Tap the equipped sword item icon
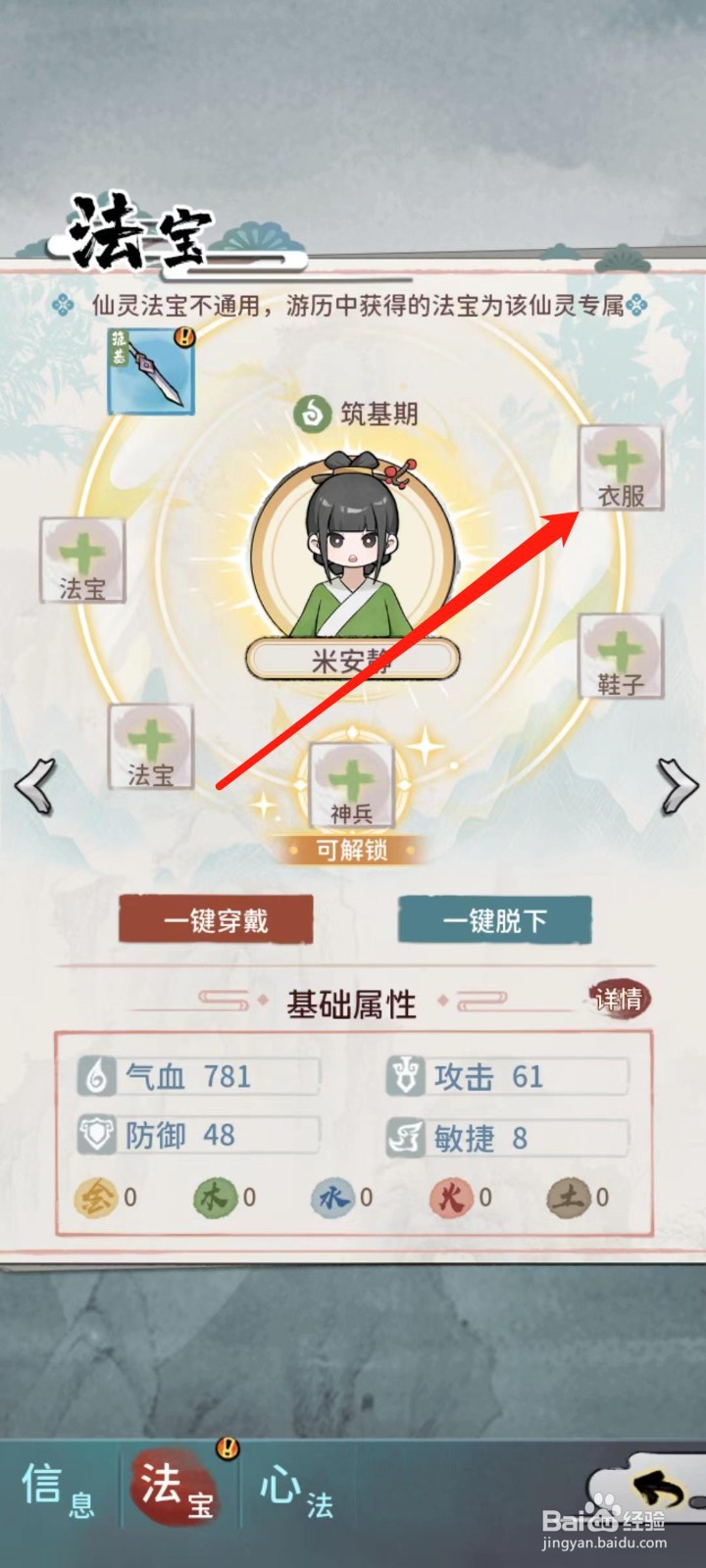706x1568 pixels. tap(151, 371)
